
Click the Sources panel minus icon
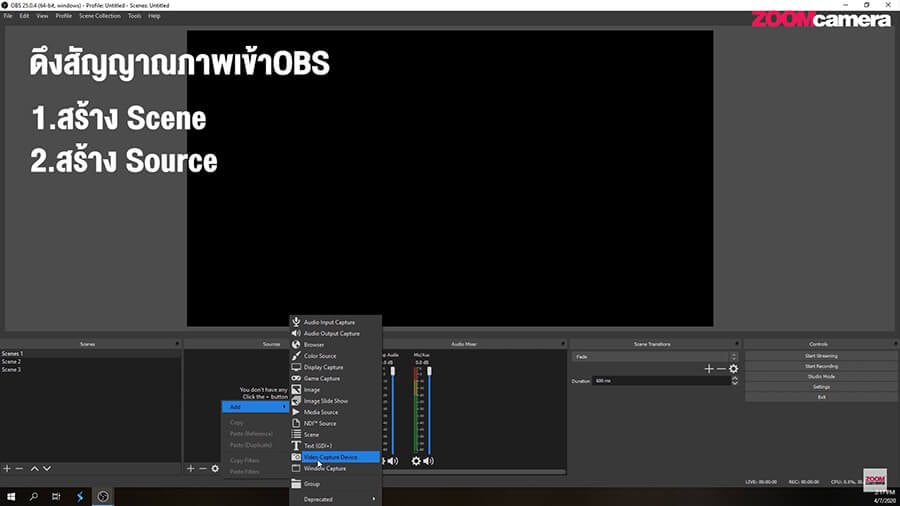(203, 469)
